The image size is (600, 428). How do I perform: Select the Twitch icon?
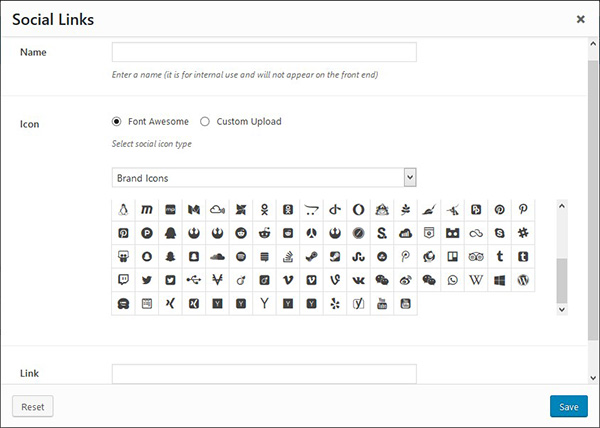pyautogui.click(x=123, y=280)
